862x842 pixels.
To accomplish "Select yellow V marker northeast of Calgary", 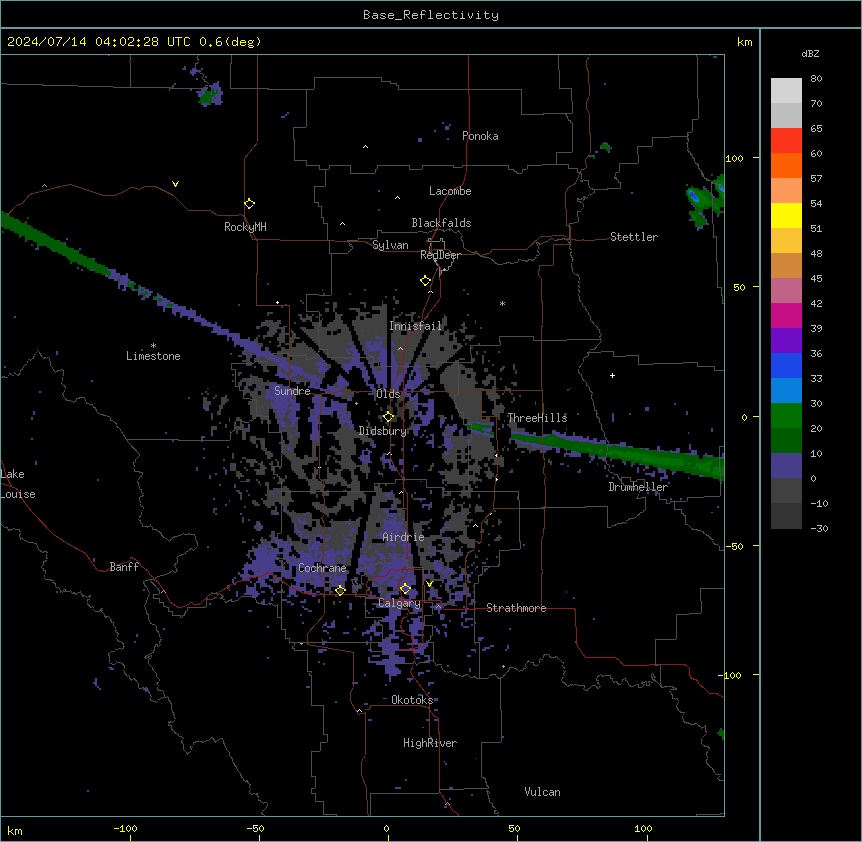I will tap(429, 584).
